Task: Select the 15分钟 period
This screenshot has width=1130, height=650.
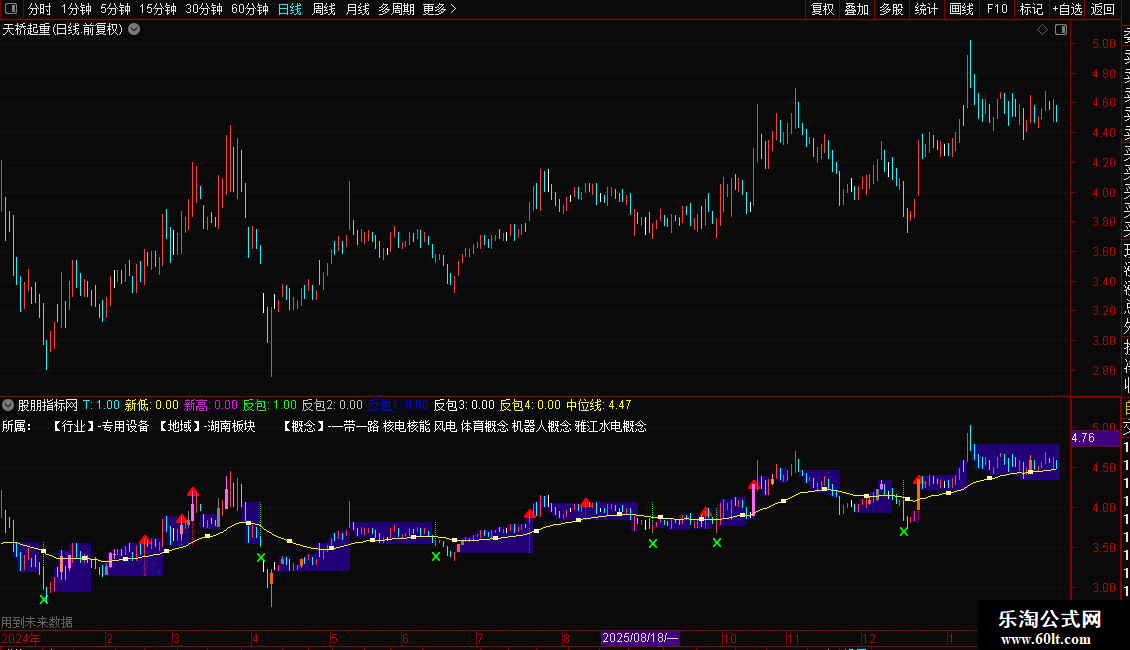Action: [157, 9]
